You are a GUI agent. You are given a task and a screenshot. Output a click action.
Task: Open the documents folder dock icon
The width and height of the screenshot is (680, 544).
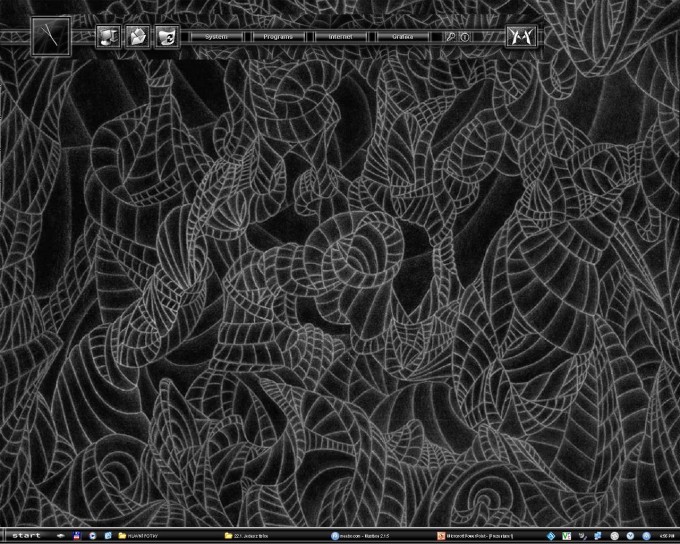click(137, 36)
